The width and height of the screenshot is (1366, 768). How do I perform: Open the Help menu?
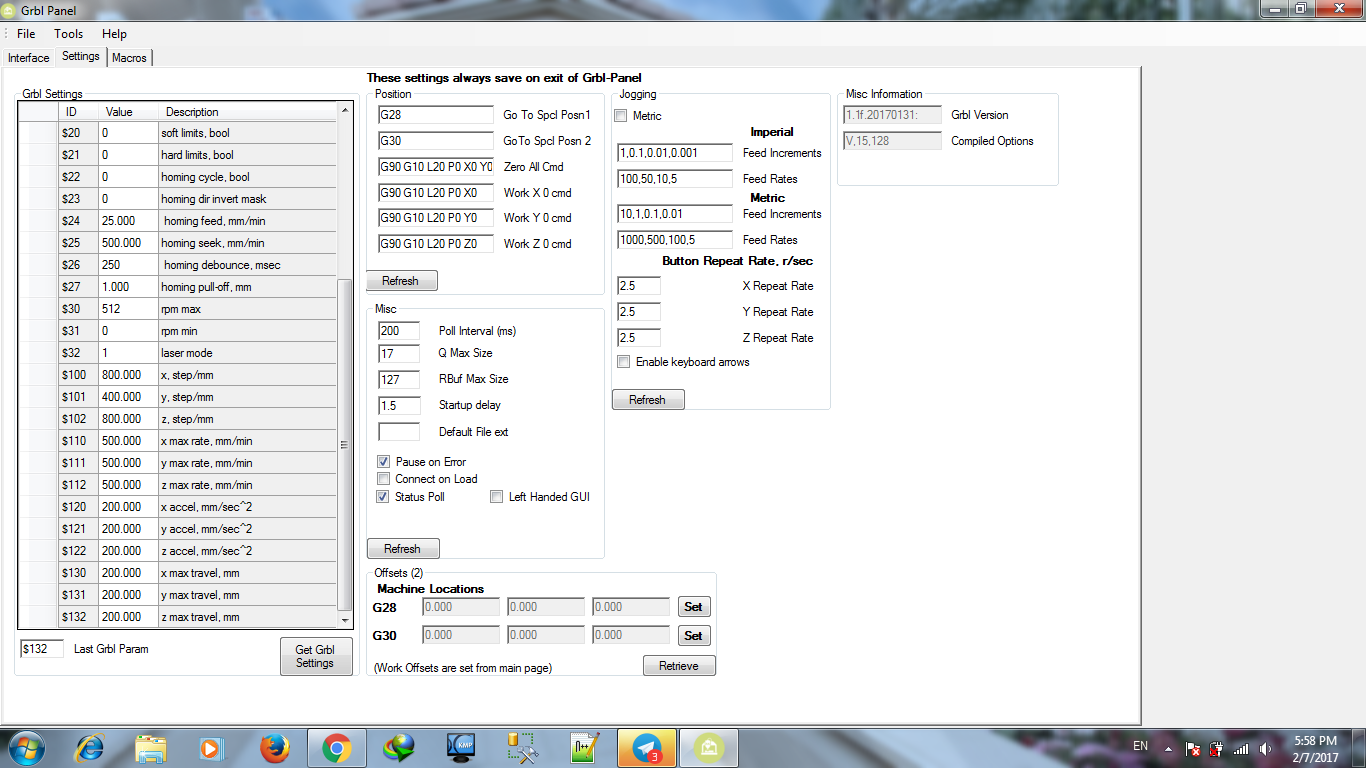point(114,34)
